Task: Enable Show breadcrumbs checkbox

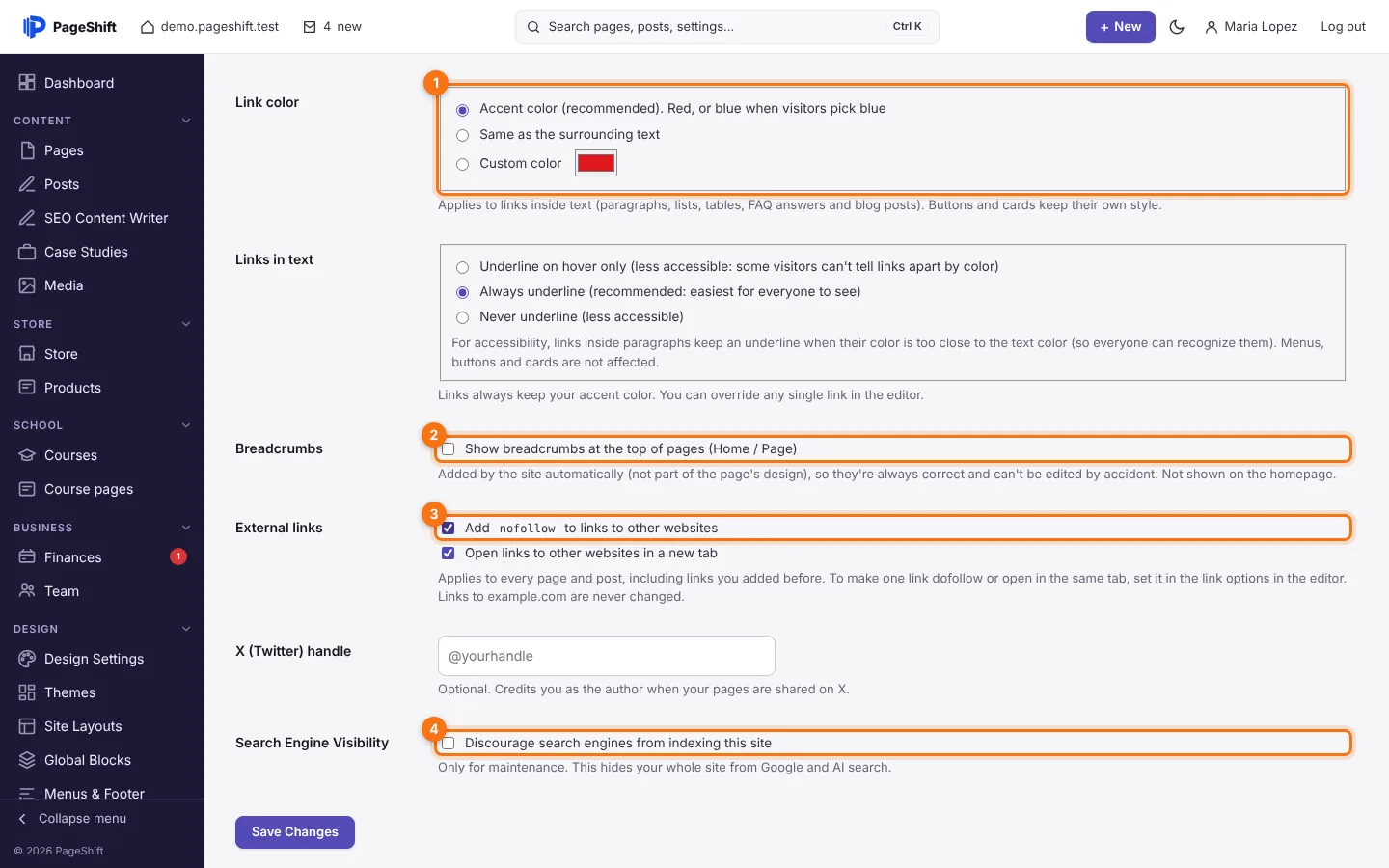Action: coord(449,449)
